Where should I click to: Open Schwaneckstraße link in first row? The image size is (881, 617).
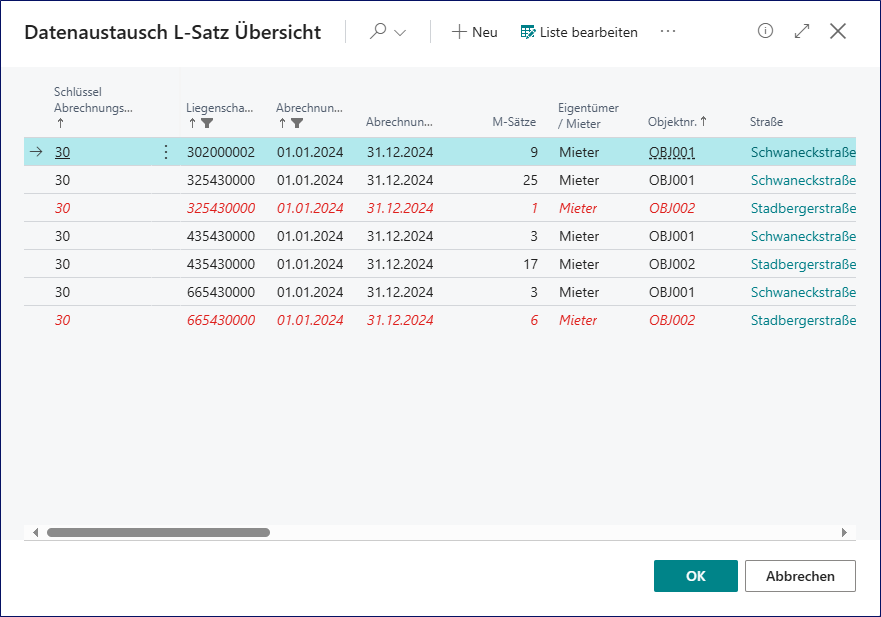tap(803, 152)
